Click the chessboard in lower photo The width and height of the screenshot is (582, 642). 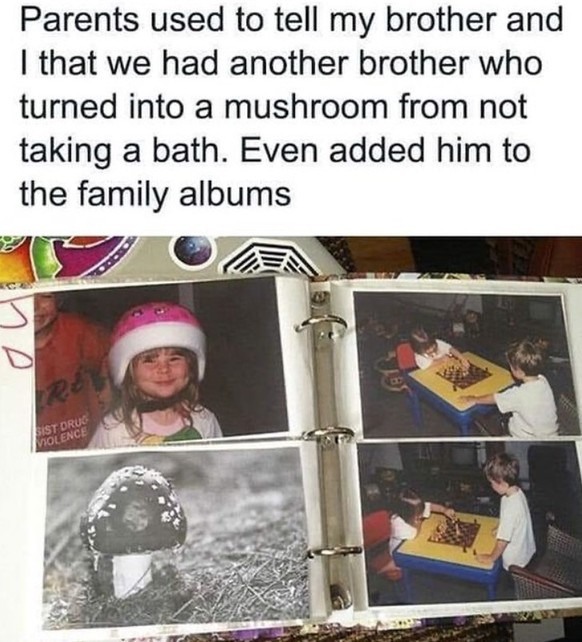tap(453, 532)
